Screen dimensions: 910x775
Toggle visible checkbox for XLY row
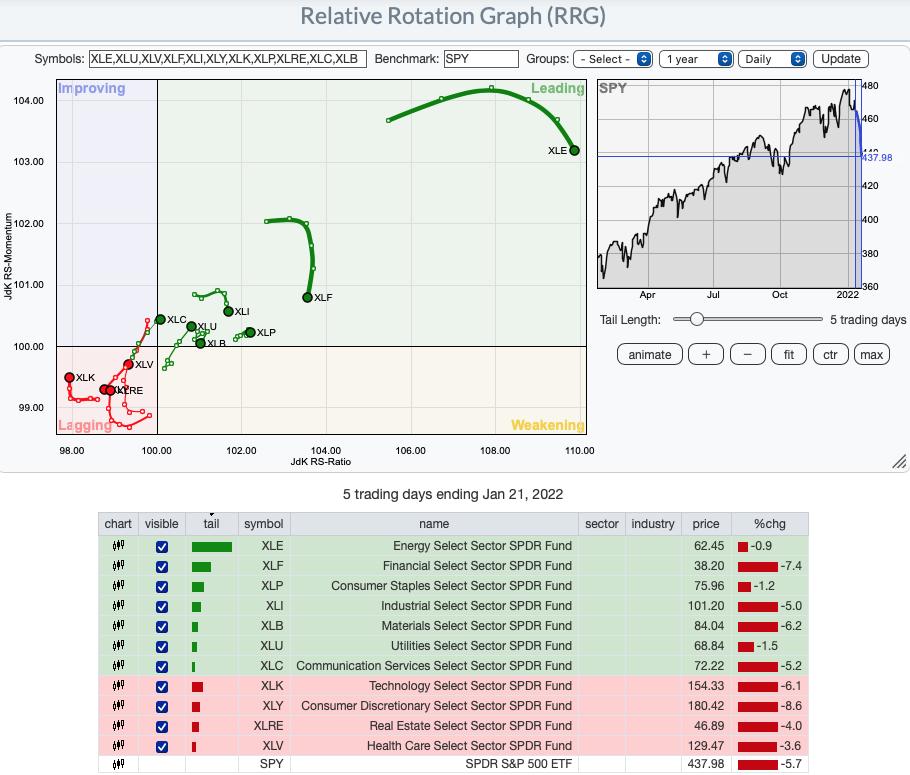coord(162,707)
